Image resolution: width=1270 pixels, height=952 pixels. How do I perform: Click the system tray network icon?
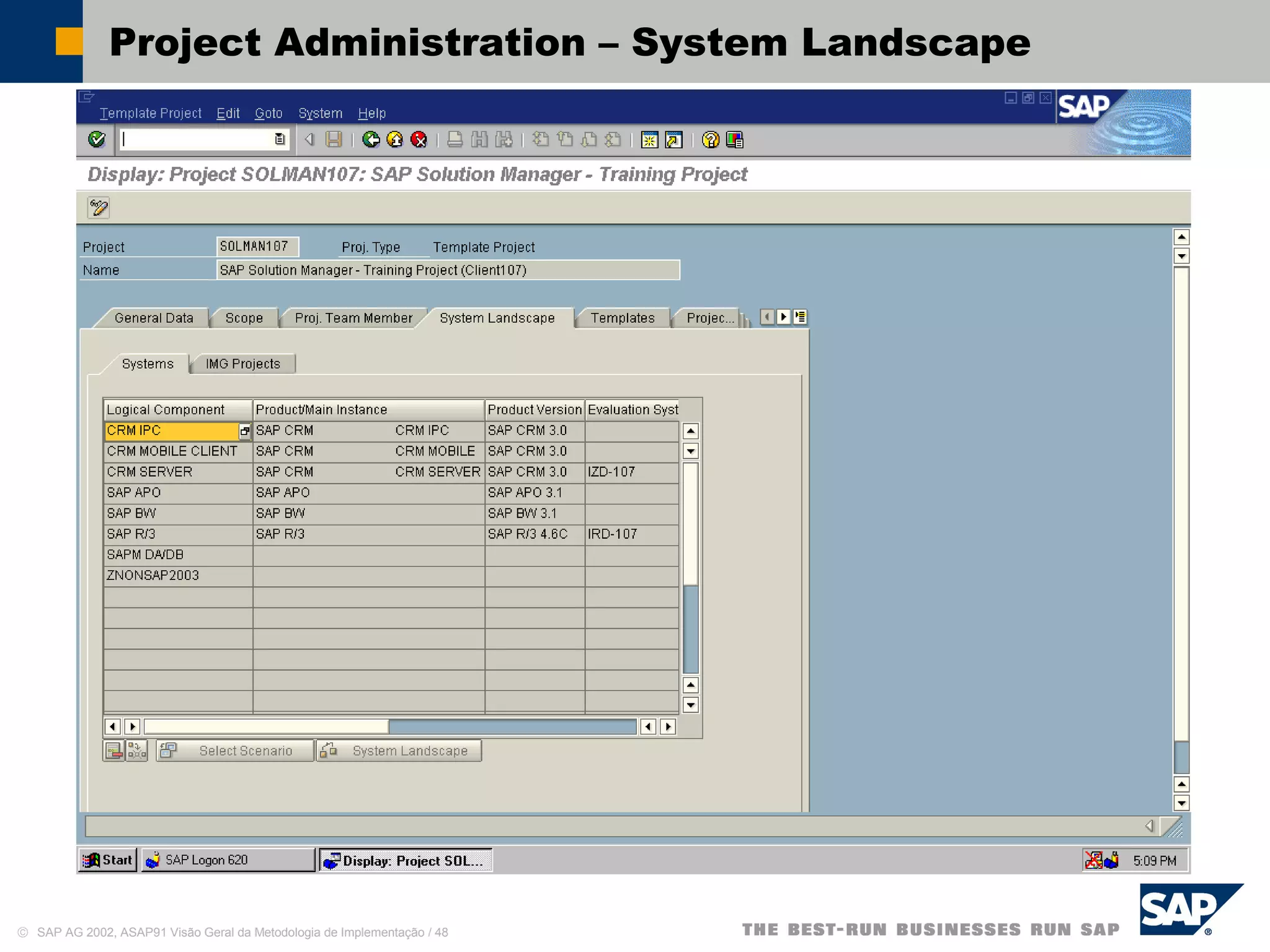[x=1093, y=860]
